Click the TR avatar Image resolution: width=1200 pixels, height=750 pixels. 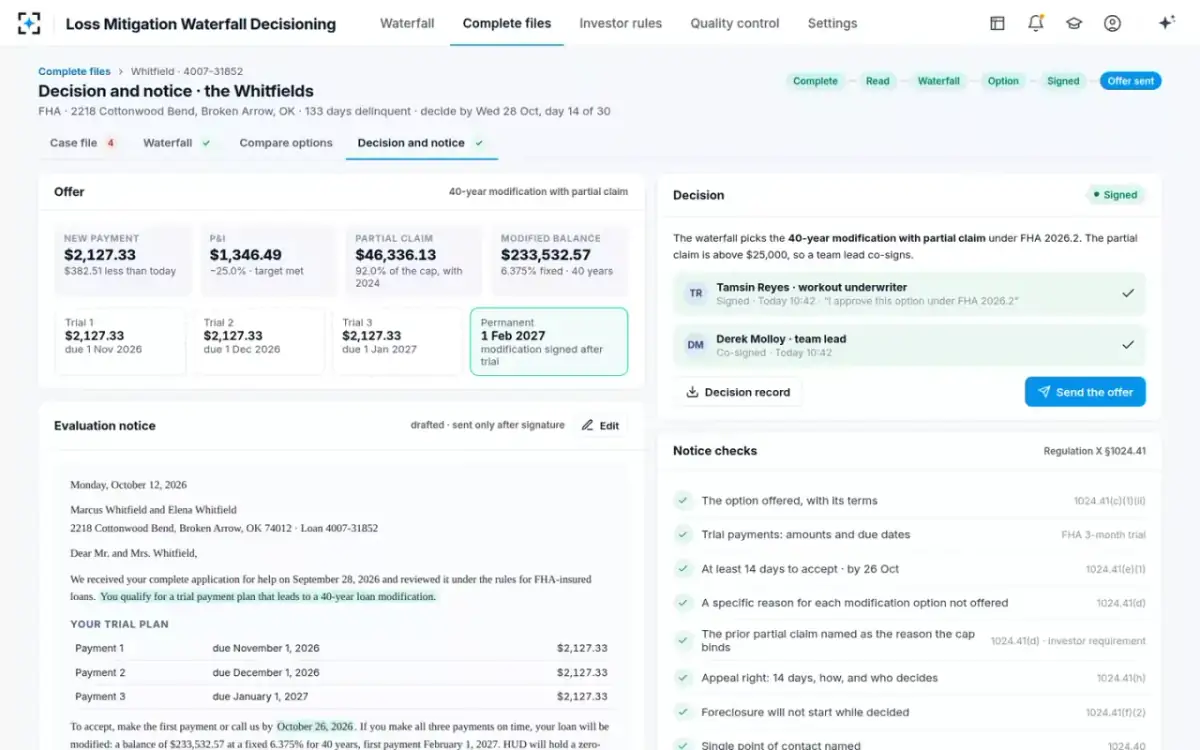point(695,294)
